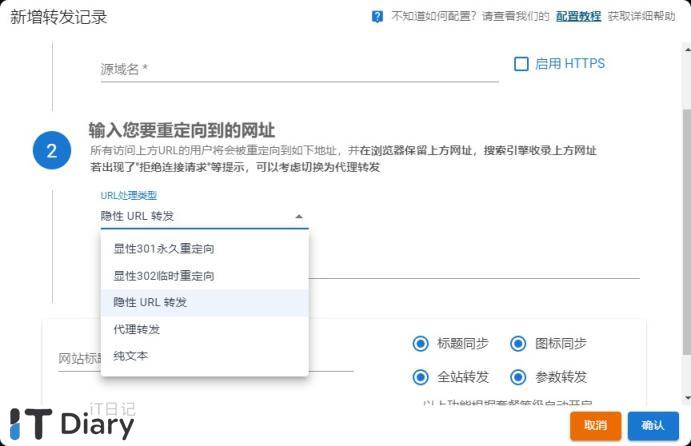Choose 隐性 URL 转发 from the list
This screenshot has width=691, height=446.
(x=204, y=303)
